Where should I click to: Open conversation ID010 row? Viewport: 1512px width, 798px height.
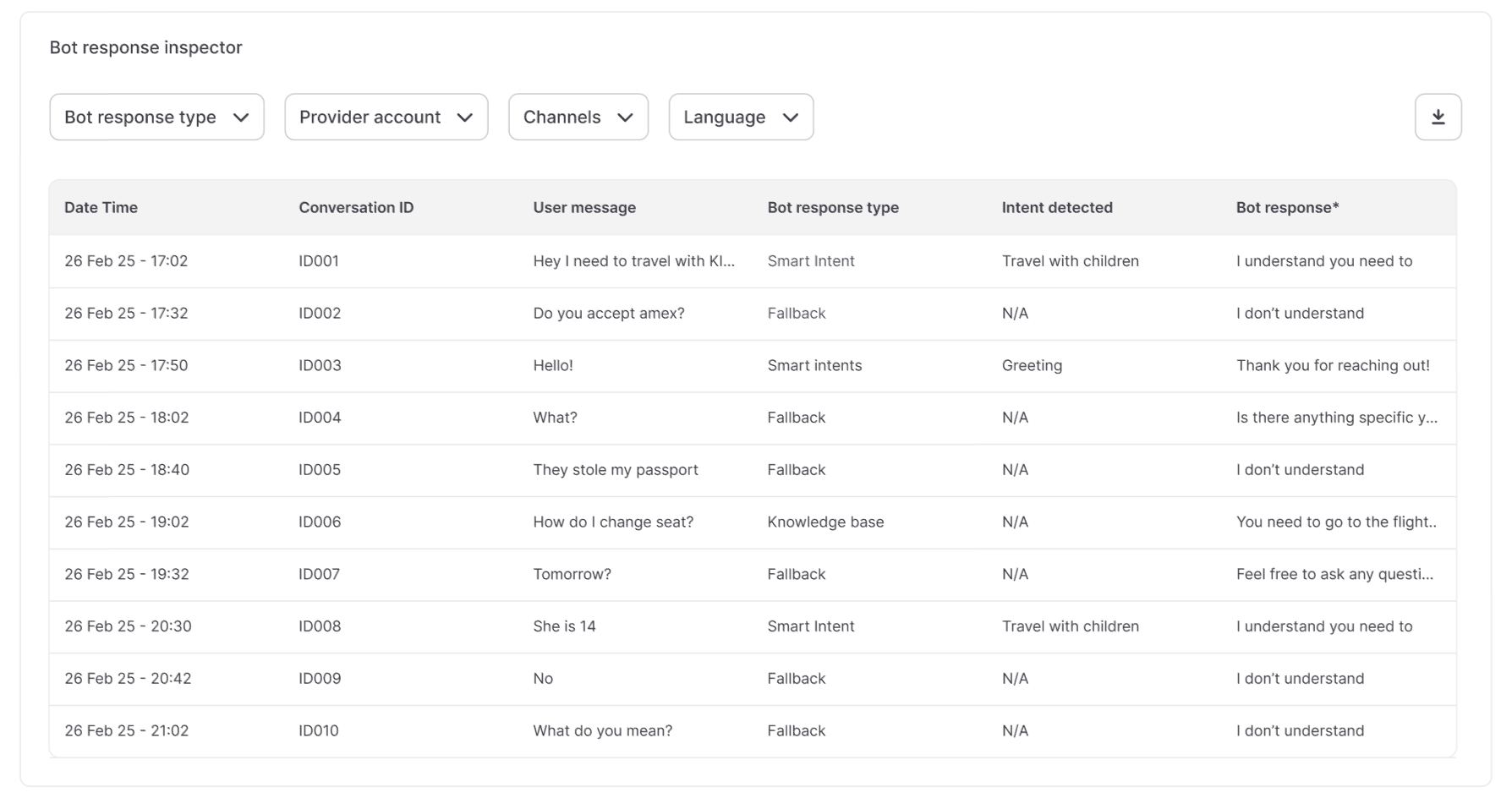[x=319, y=730]
